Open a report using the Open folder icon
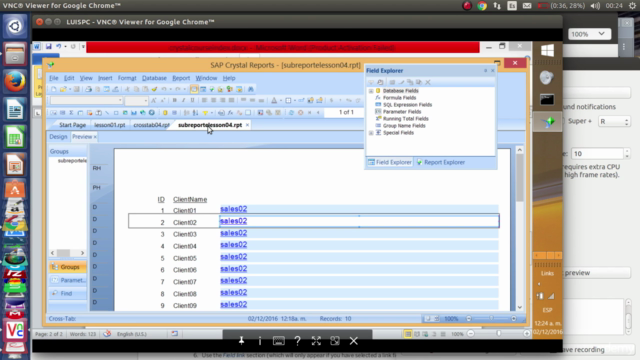Screen dimensions: 640x360 [63, 89]
